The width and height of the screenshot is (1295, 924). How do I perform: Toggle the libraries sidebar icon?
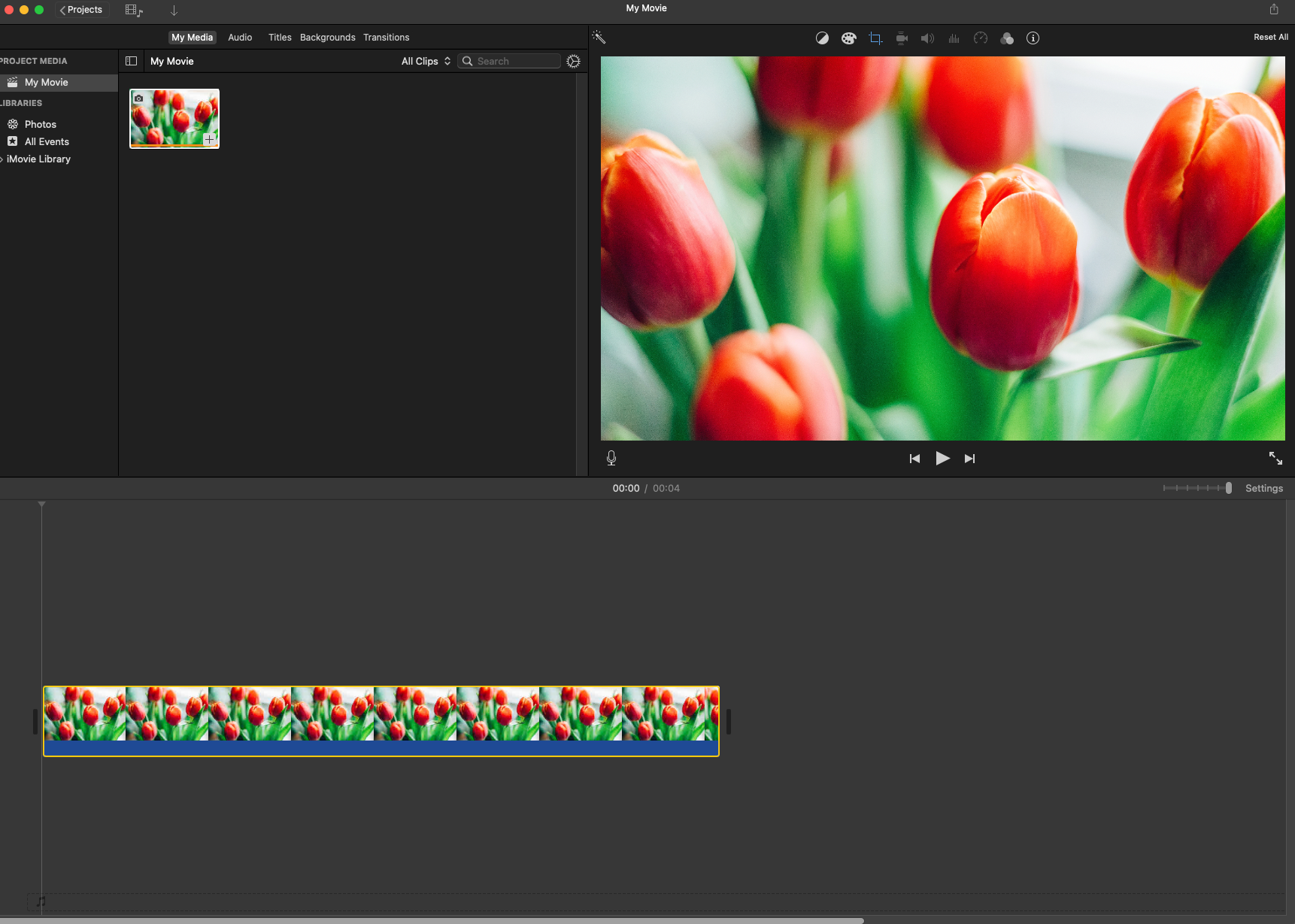click(x=131, y=61)
